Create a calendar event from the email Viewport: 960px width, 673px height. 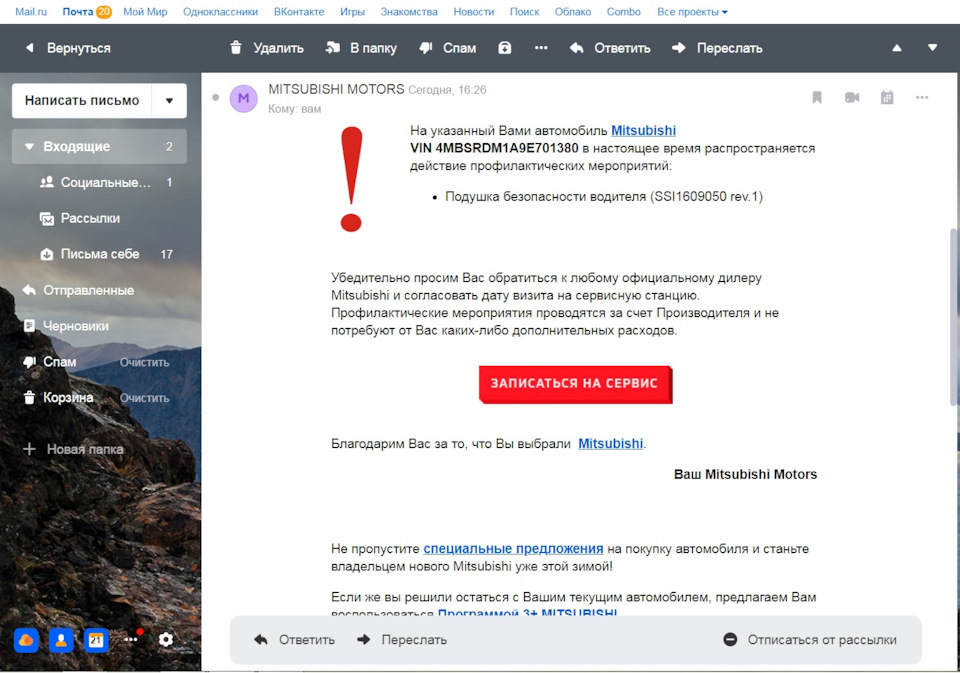(885, 97)
